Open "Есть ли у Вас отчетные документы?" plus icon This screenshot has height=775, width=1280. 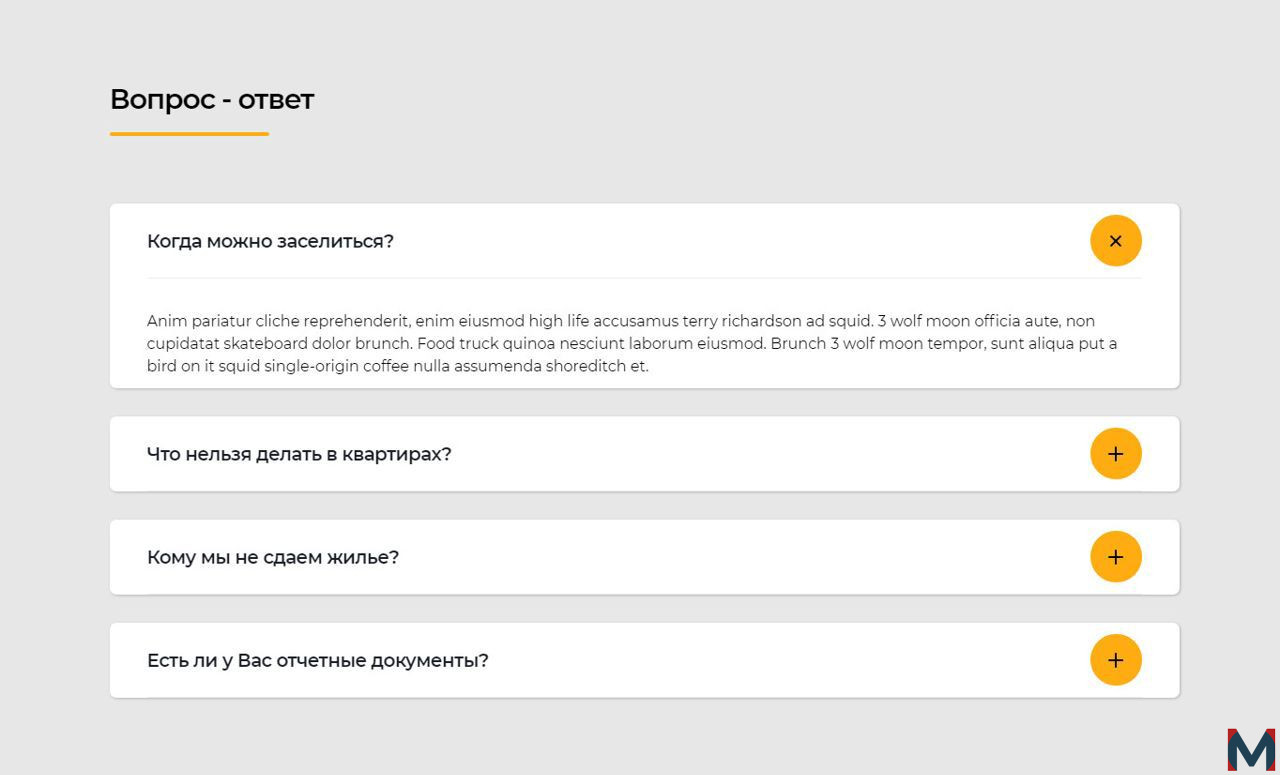pos(1116,660)
